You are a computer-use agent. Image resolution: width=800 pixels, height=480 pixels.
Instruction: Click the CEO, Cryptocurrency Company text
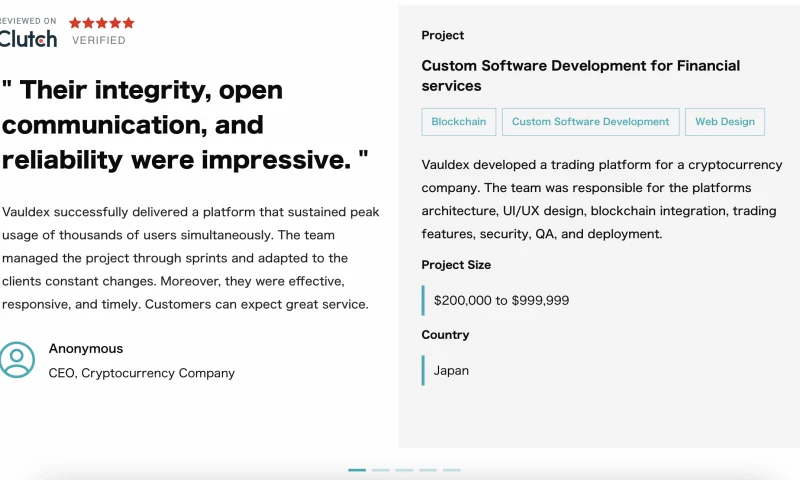click(x=142, y=373)
